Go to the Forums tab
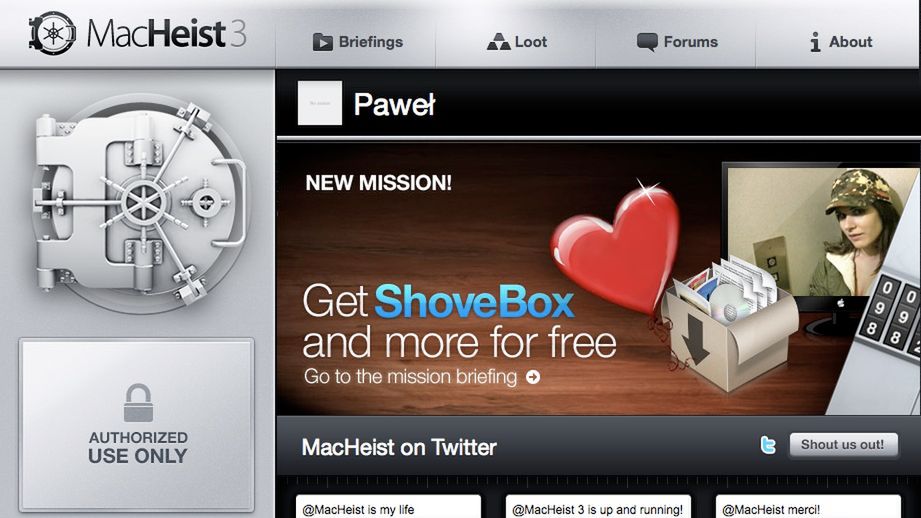 [675, 42]
